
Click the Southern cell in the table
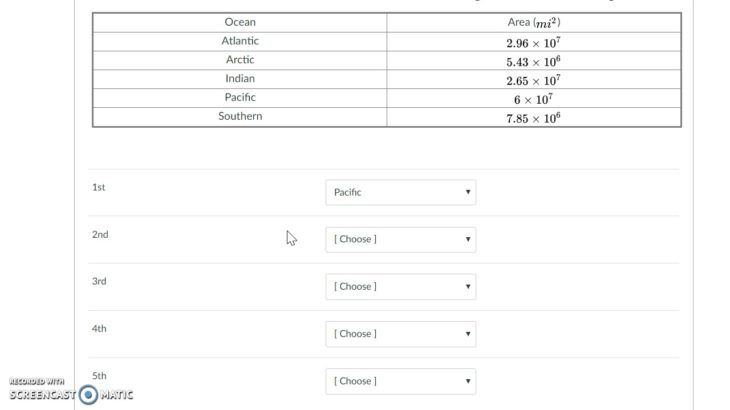[x=240, y=116]
